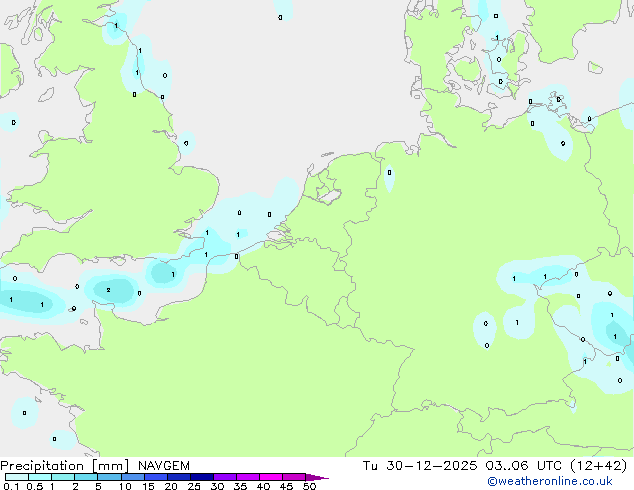Click the 35–40 mm legend swatch
Viewport: 634px width, 490px height.
pyautogui.click(x=247, y=477)
